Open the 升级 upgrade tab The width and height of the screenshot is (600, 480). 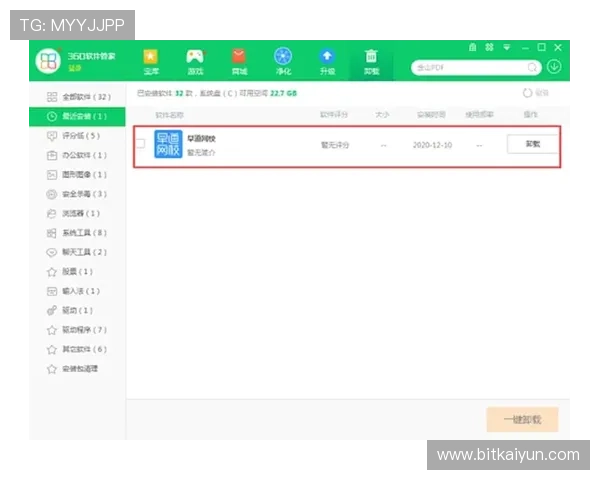[x=327, y=61]
